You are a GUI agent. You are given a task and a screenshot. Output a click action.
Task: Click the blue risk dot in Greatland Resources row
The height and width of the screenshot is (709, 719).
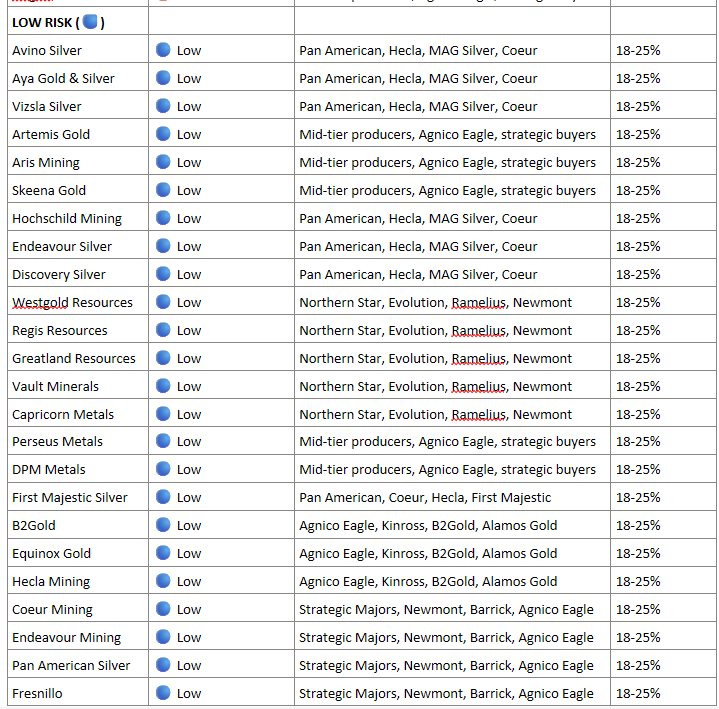[x=163, y=357]
